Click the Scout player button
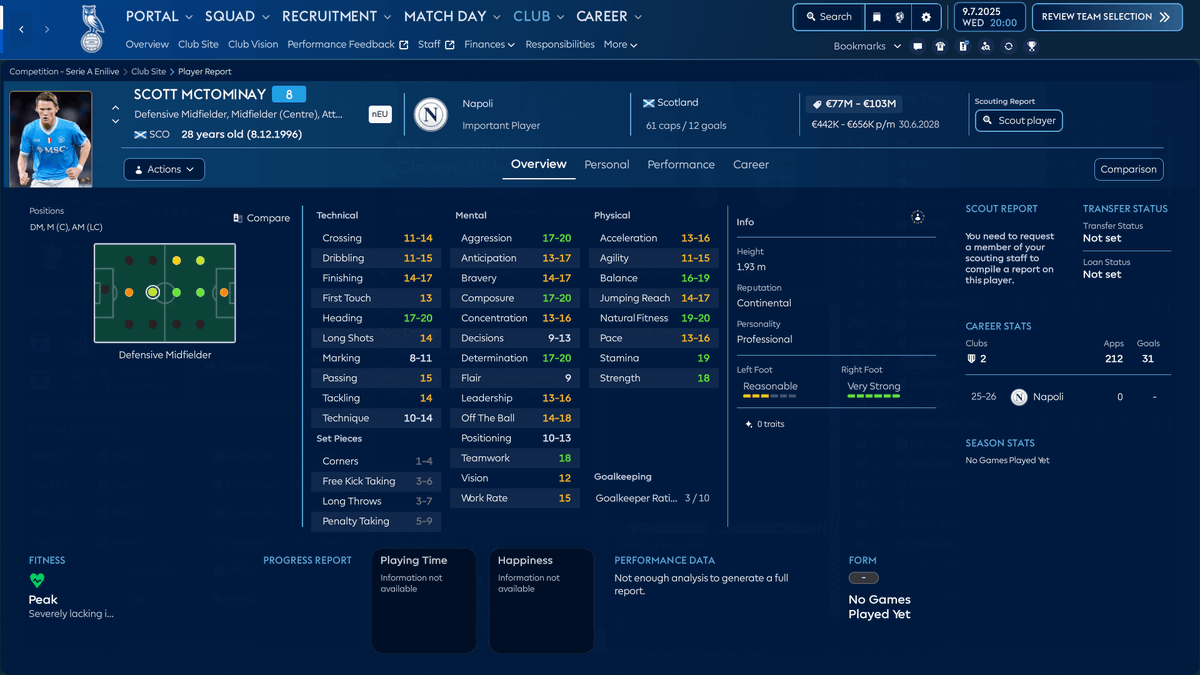The image size is (1200, 675). 1018,121
